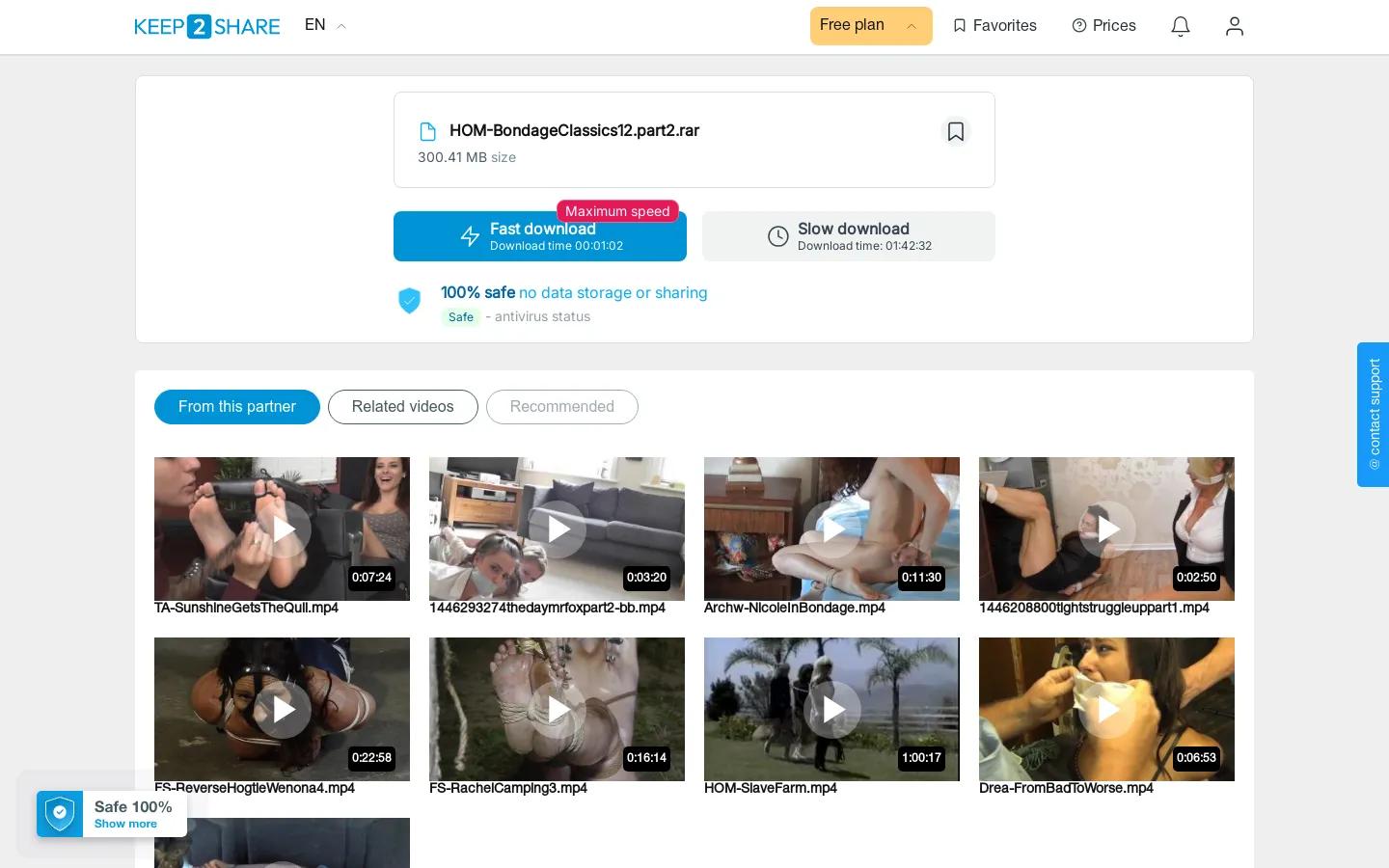Click Show more in the Safe 100% widget

(125, 825)
